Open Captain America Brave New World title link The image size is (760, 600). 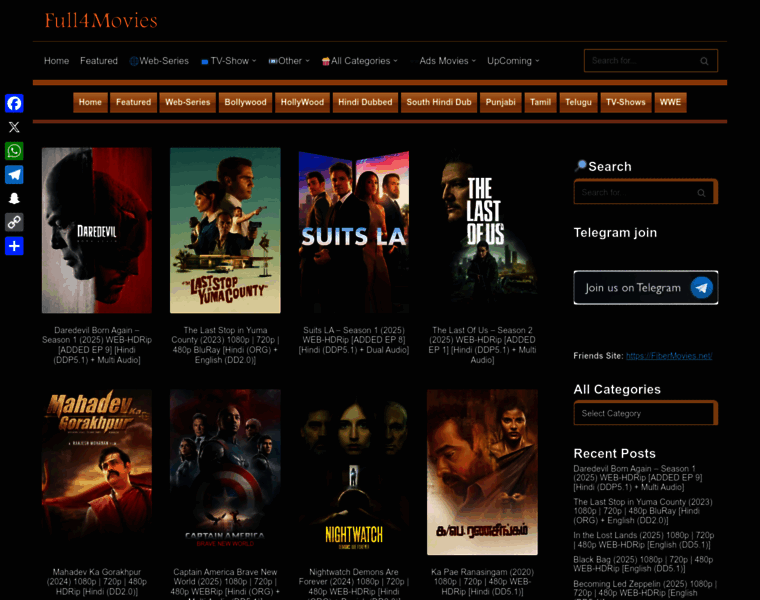(x=225, y=584)
